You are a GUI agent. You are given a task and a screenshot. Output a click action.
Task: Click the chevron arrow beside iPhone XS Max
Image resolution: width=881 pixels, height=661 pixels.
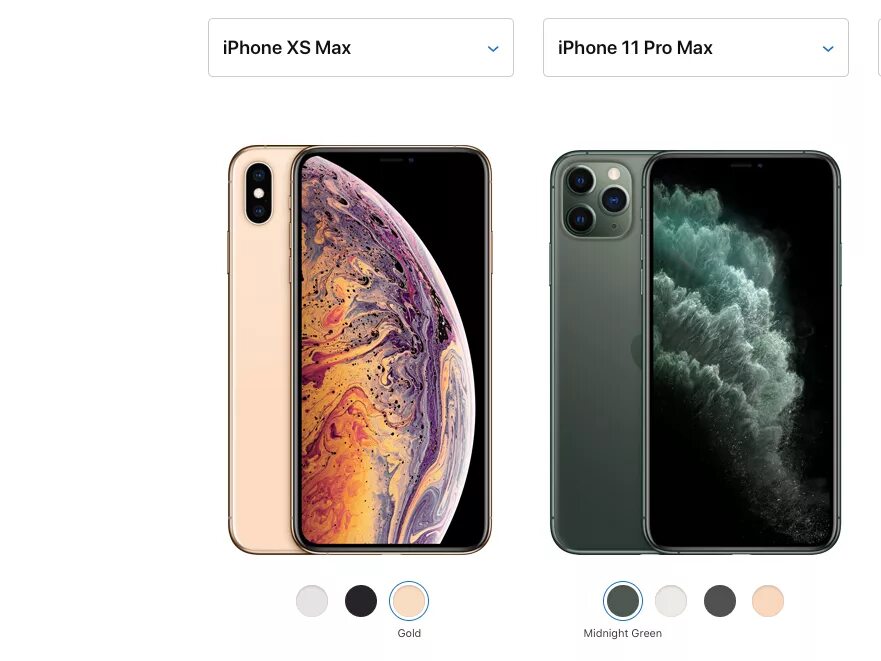(493, 49)
